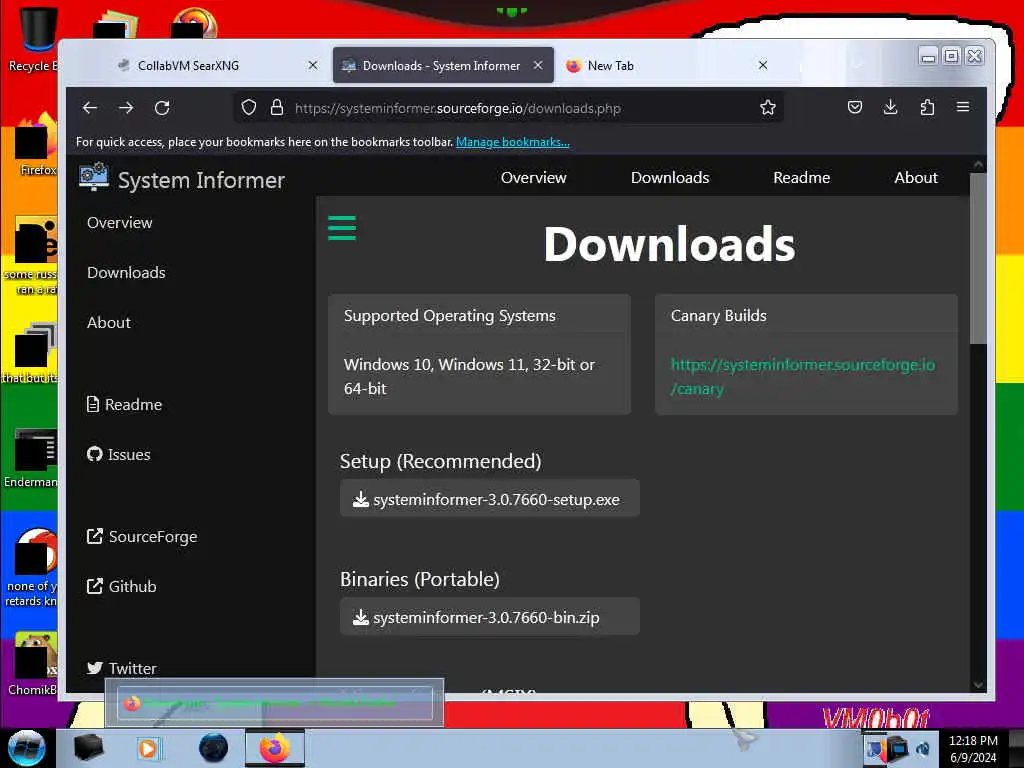The image size is (1024, 768).
Task: Click the taskbar clock showing 12:18 PM
Action: pyautogui.click(x=973, y=748)
